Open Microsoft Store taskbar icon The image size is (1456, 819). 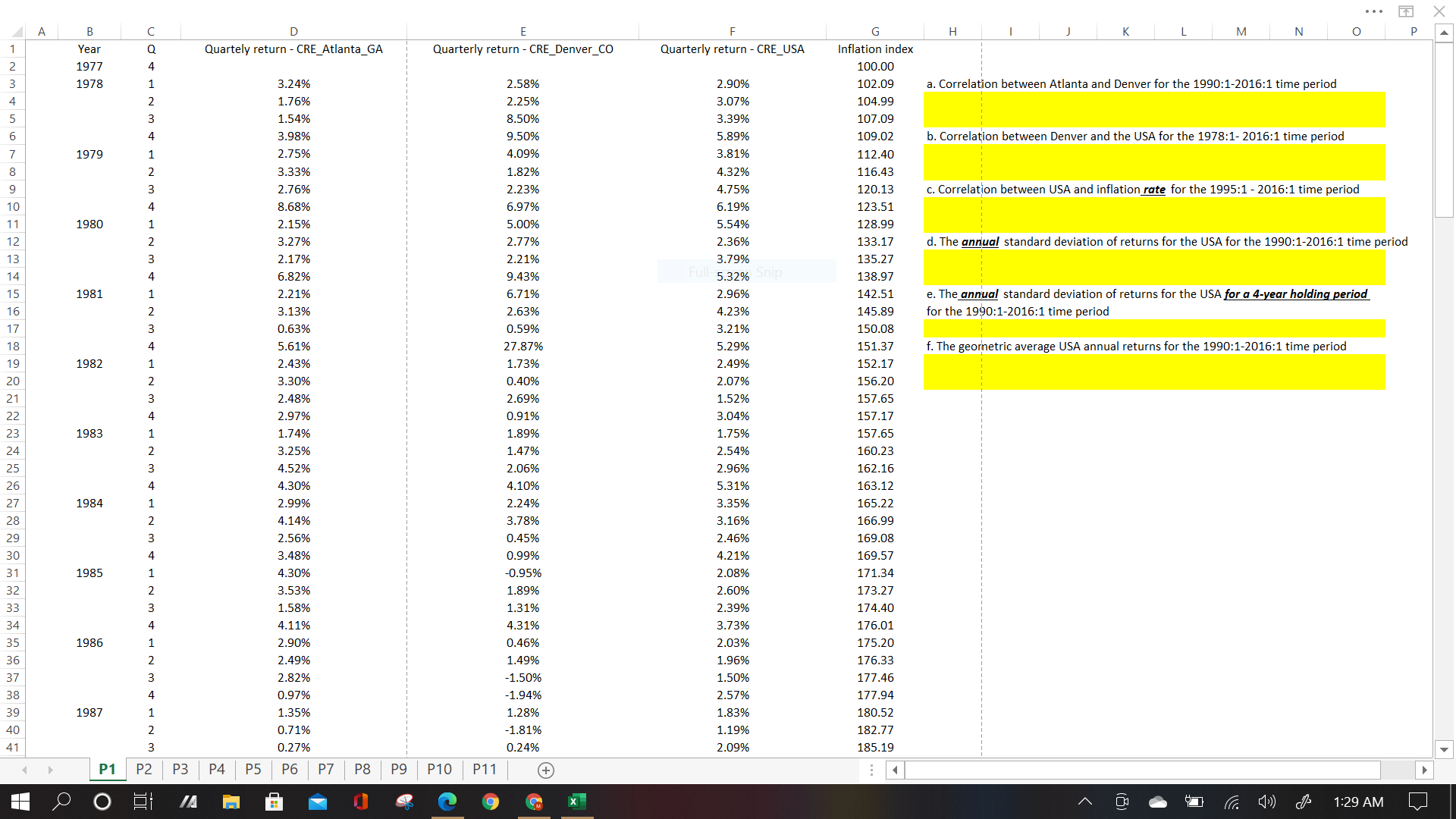click(274, 802)
